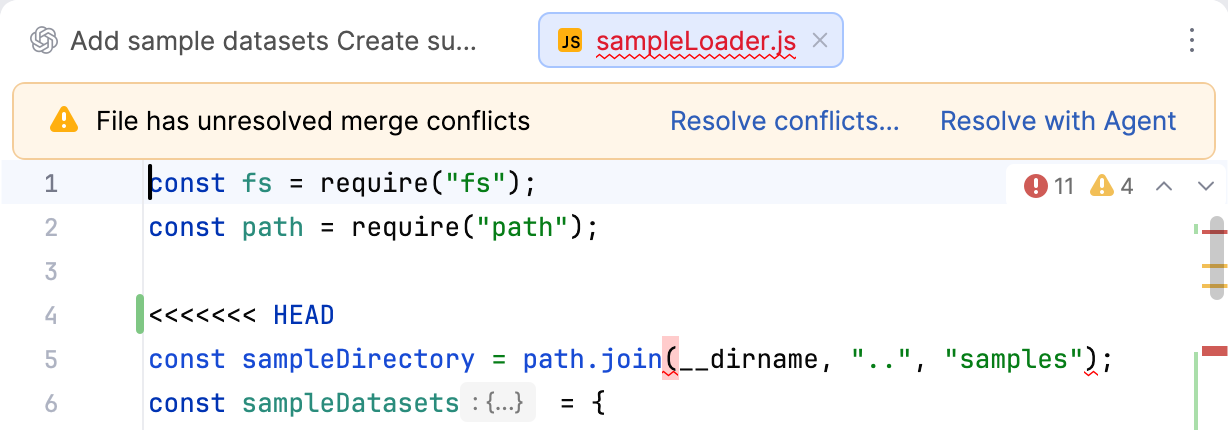Click line number 4 in the gutter
The width and height of the screenshot is (1228, 430).
pos(51,316)
